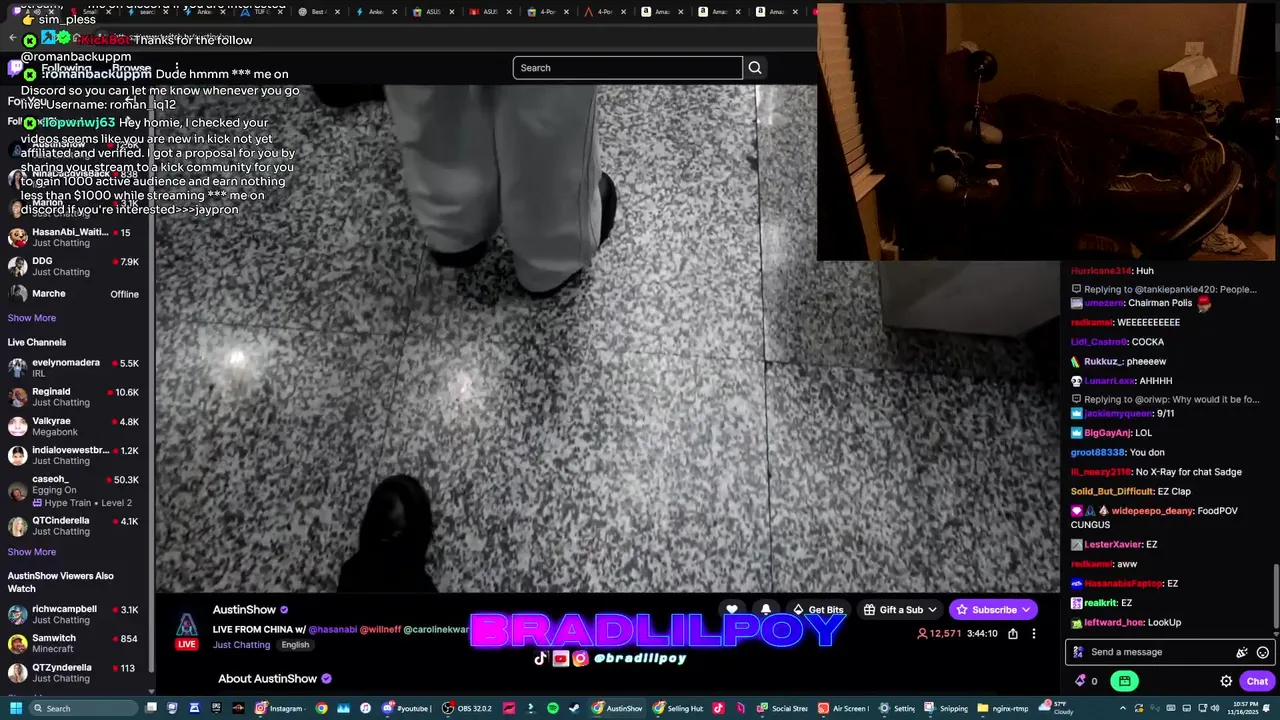Click the share stream icon
Image resolution: width=1280 pixels, height=720 pixels.
pyautogui.click(x=1013, y=634)
